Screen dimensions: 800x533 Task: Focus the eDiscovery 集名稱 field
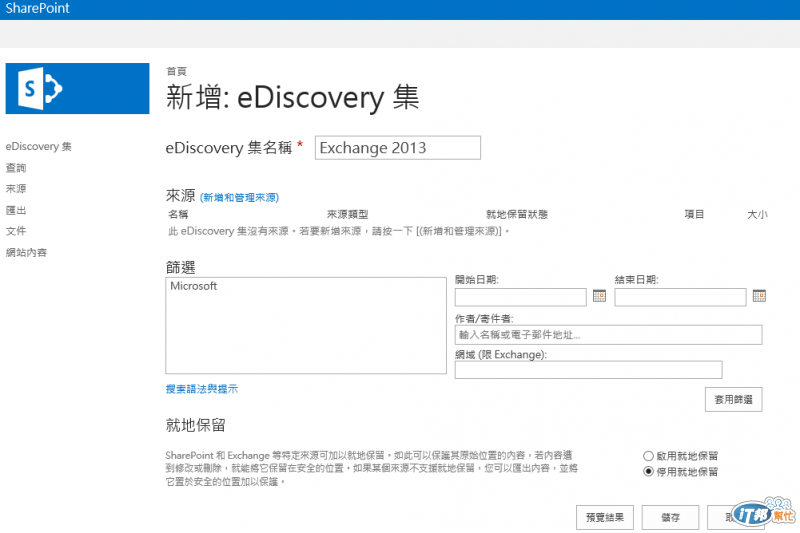point(397,148)
